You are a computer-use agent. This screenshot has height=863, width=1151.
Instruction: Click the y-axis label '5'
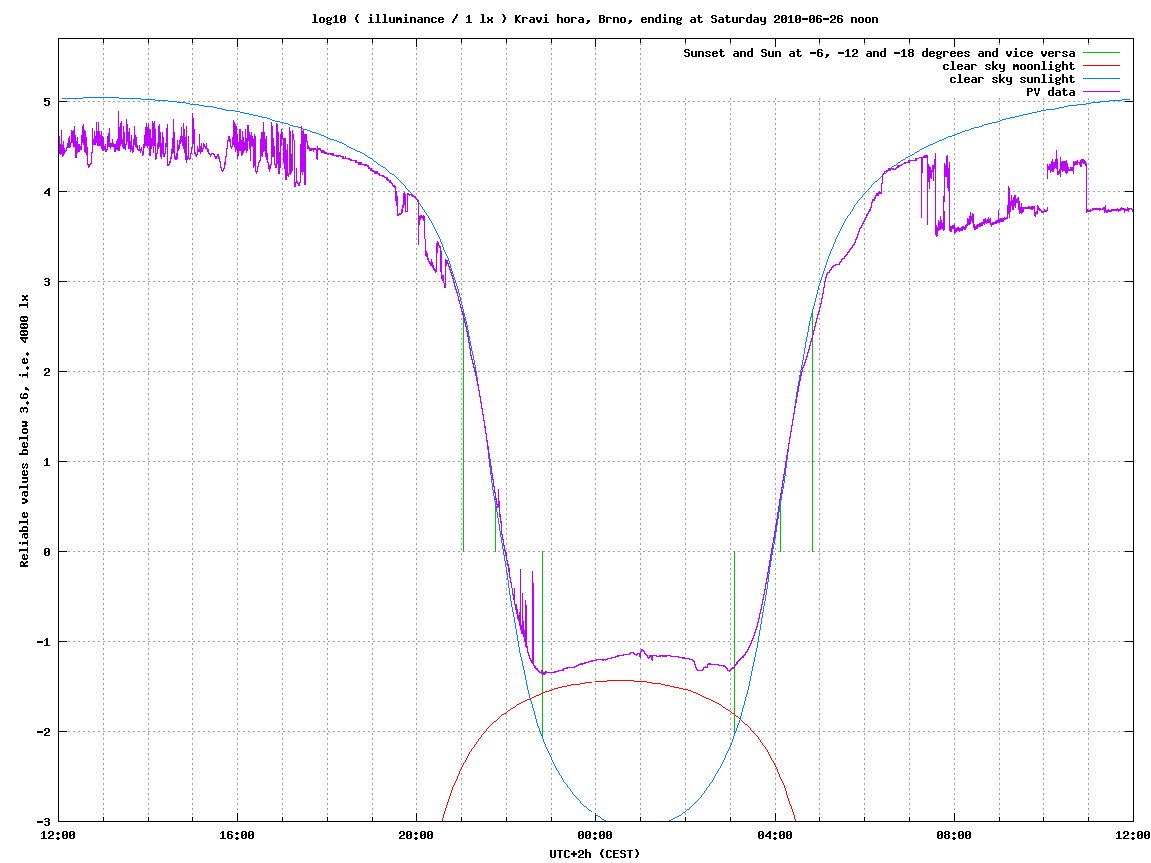coord(47,102)
